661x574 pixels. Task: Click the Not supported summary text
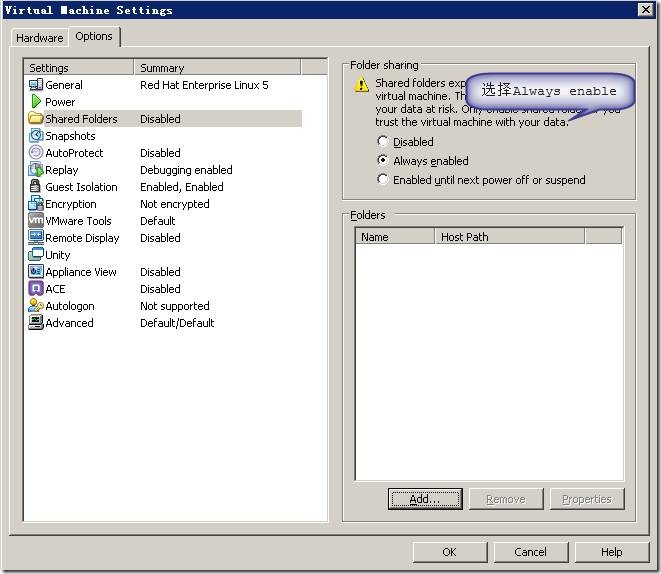(x=175, y=306)
